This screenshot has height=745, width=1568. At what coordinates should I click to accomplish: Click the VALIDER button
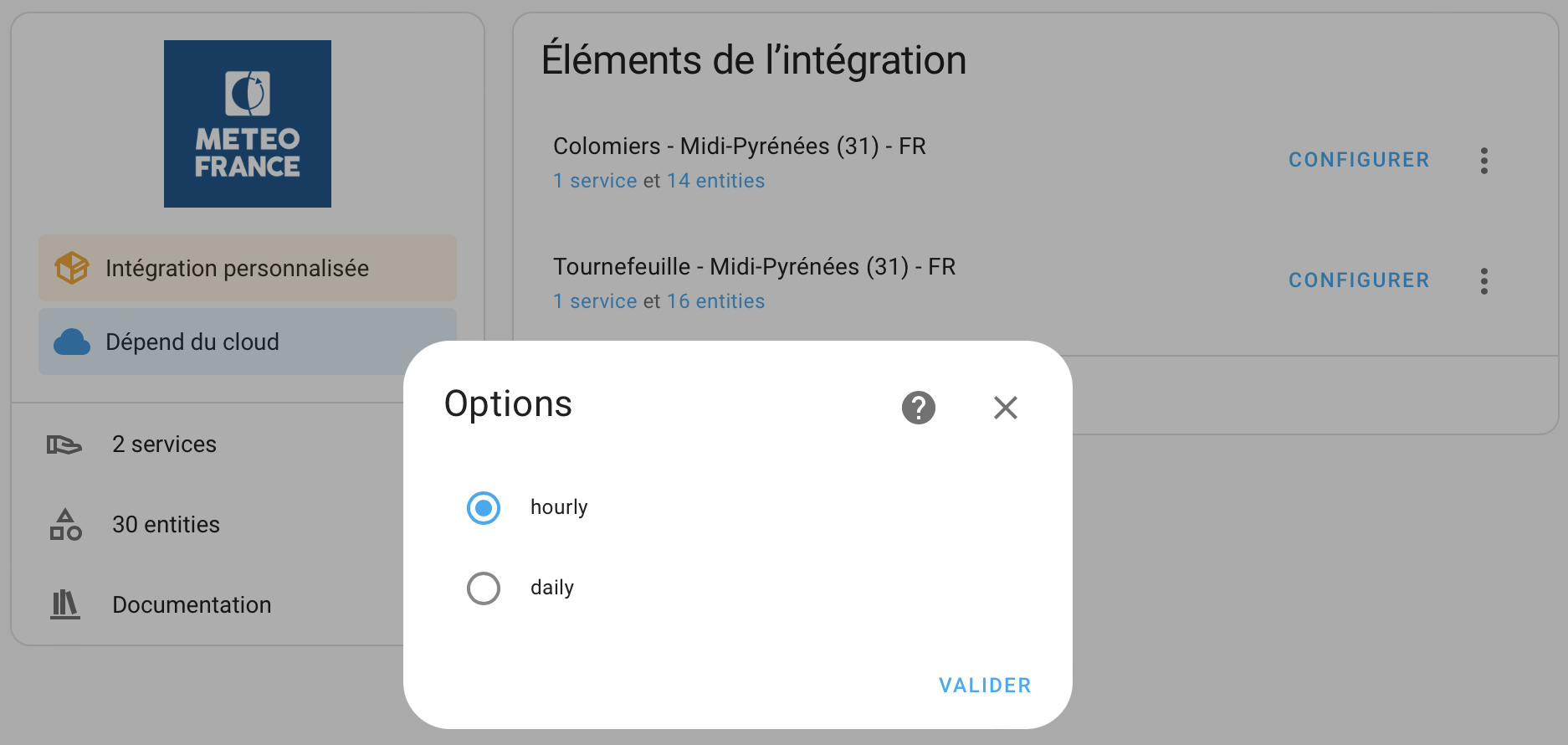pos(985,686)
